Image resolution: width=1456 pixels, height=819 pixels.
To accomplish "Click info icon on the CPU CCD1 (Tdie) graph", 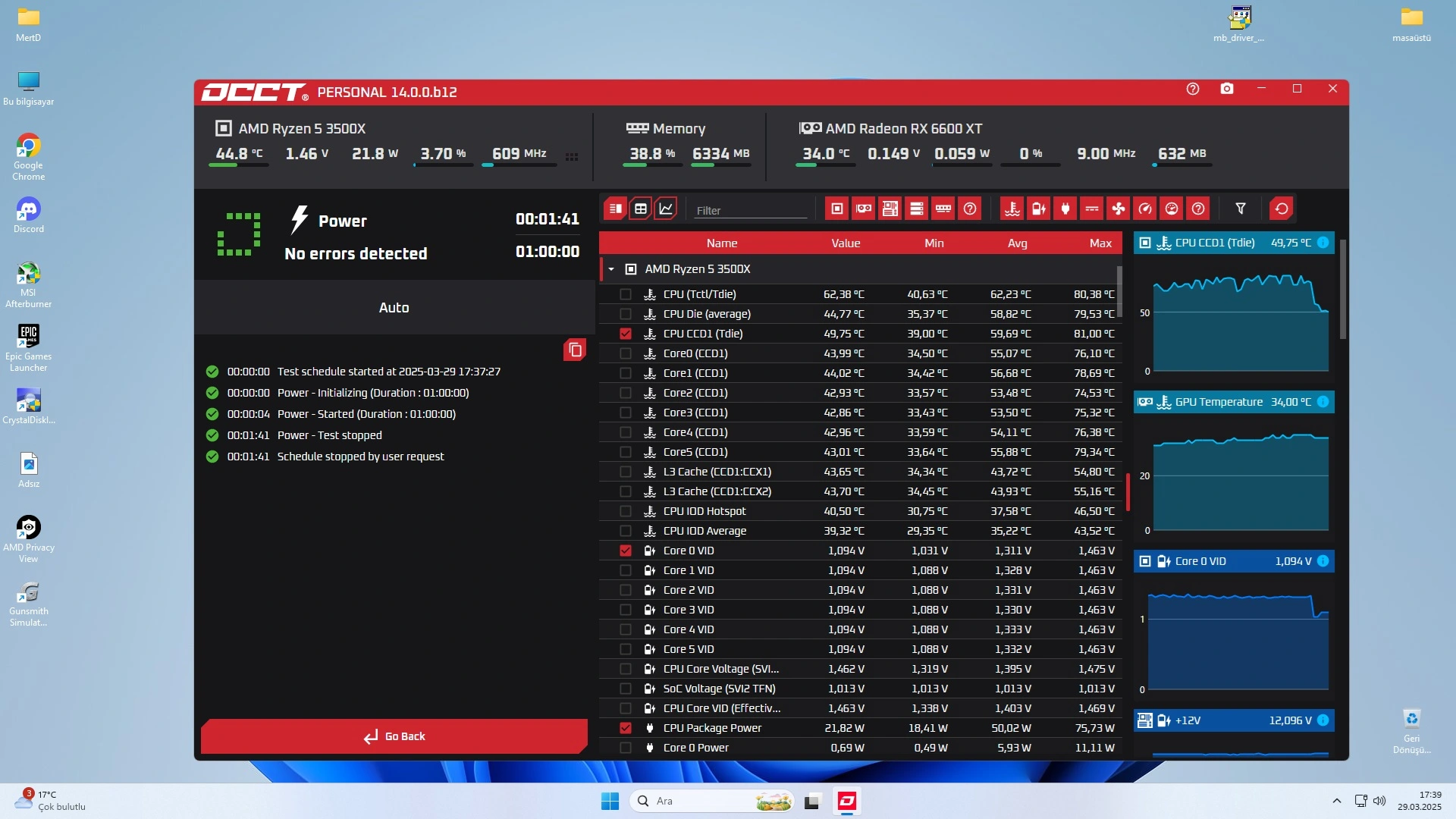I will (x=1323, y=243).
